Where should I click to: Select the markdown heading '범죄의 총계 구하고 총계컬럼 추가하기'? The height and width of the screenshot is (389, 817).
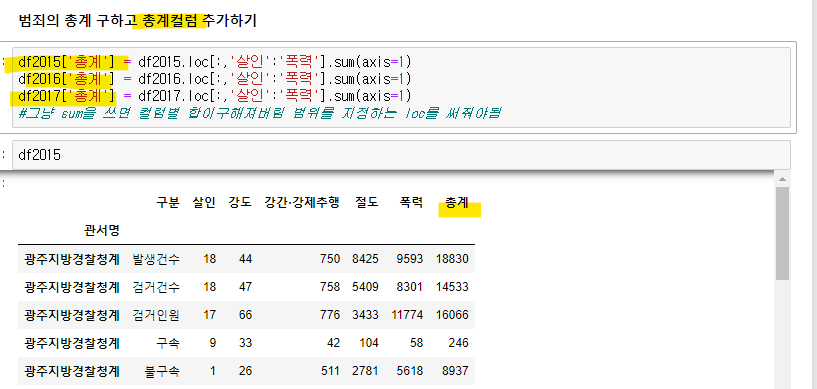pos(137,21)
